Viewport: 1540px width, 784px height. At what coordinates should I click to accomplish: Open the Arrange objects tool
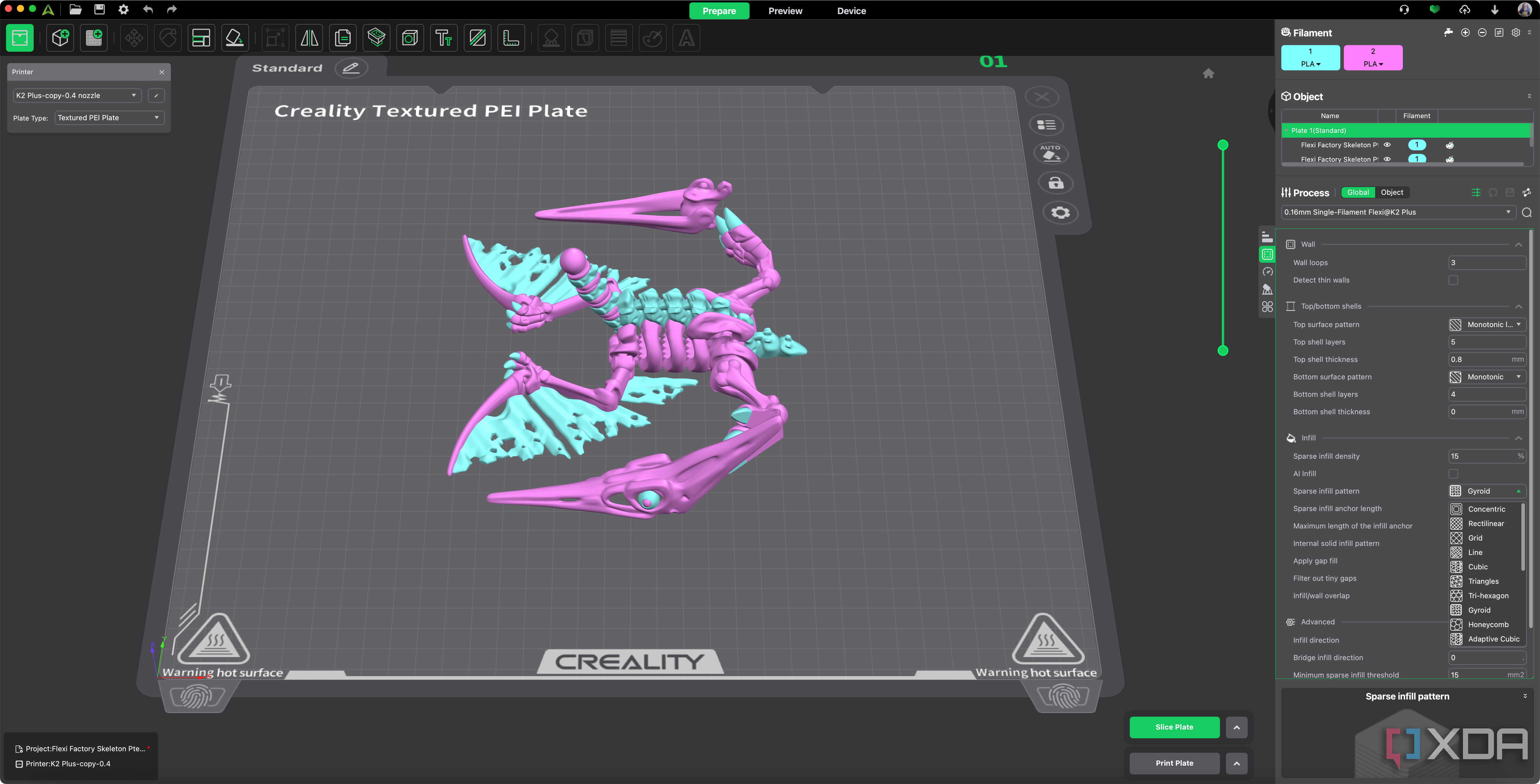pyautogui.click(x=201, y=38)
